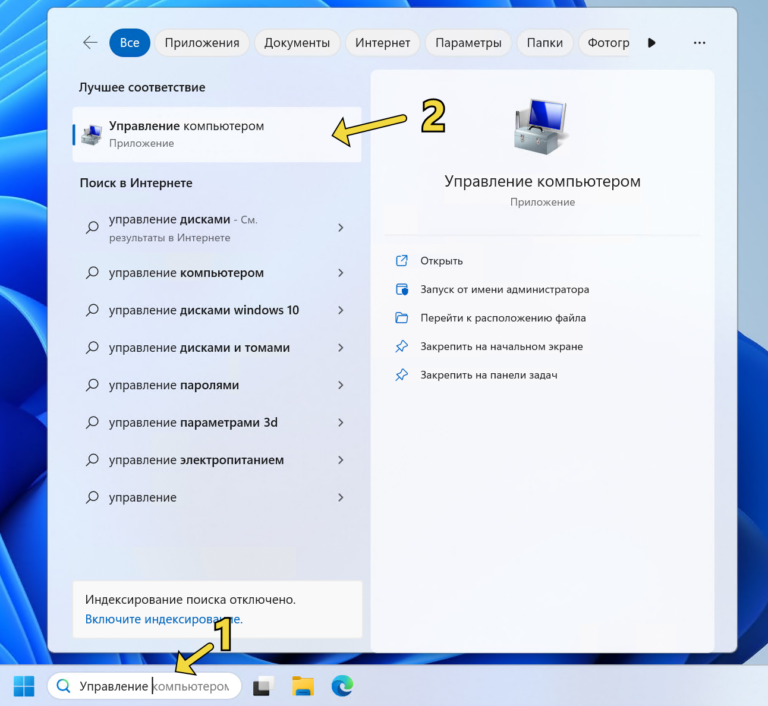The height and width of the screenshot is (706, 768).
Task: Select управление параметрами 3d text
Action: pyautogui.click(x=193, y=422)
